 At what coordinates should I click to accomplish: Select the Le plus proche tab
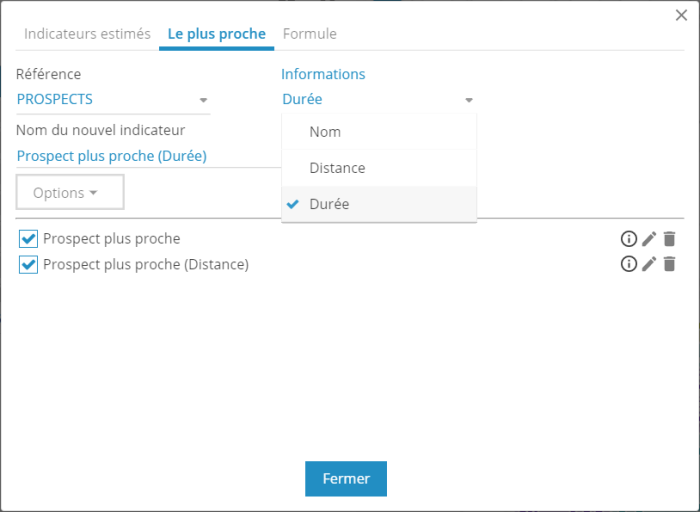click(x=216, y=34)
